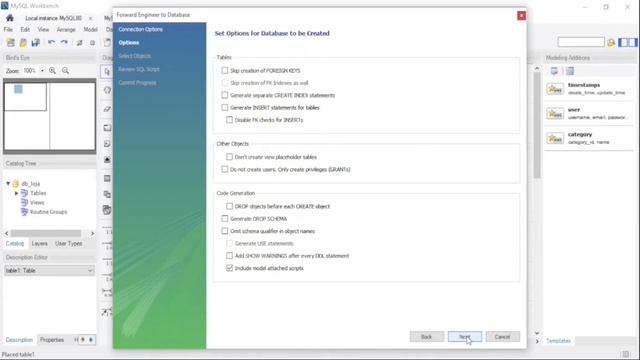Expand the Tables tree node
Screen dimensions: 640x360
click(x=16, y=193)
